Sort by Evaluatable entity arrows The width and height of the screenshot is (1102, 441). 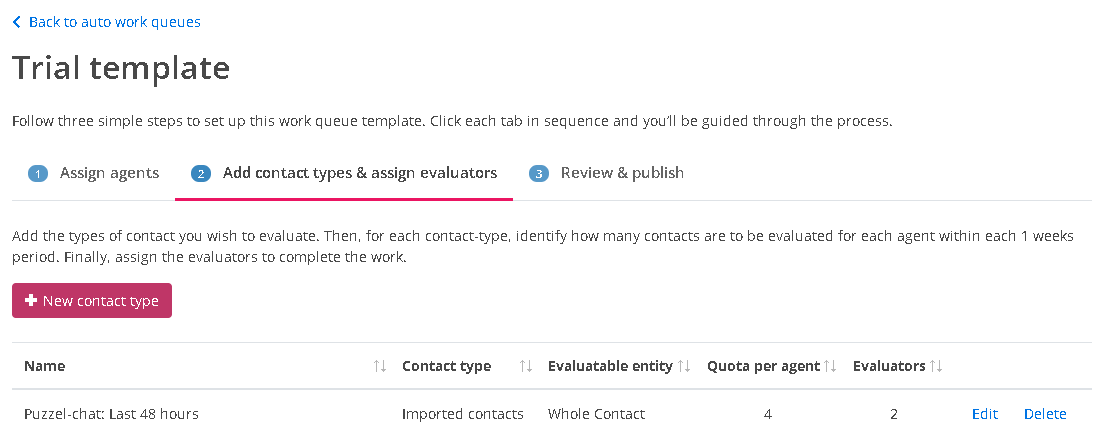684,367
